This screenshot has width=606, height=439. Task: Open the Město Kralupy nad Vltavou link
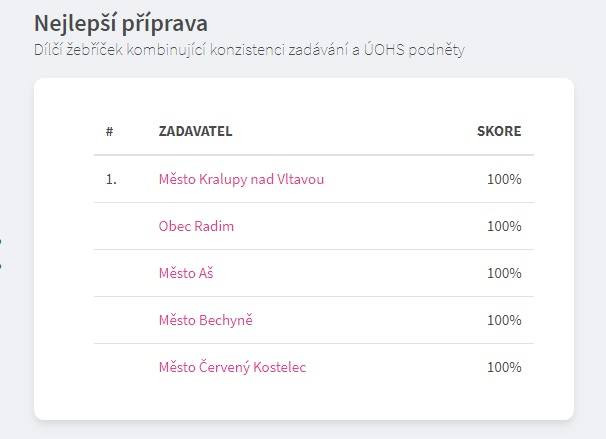[x=241, y=179]
